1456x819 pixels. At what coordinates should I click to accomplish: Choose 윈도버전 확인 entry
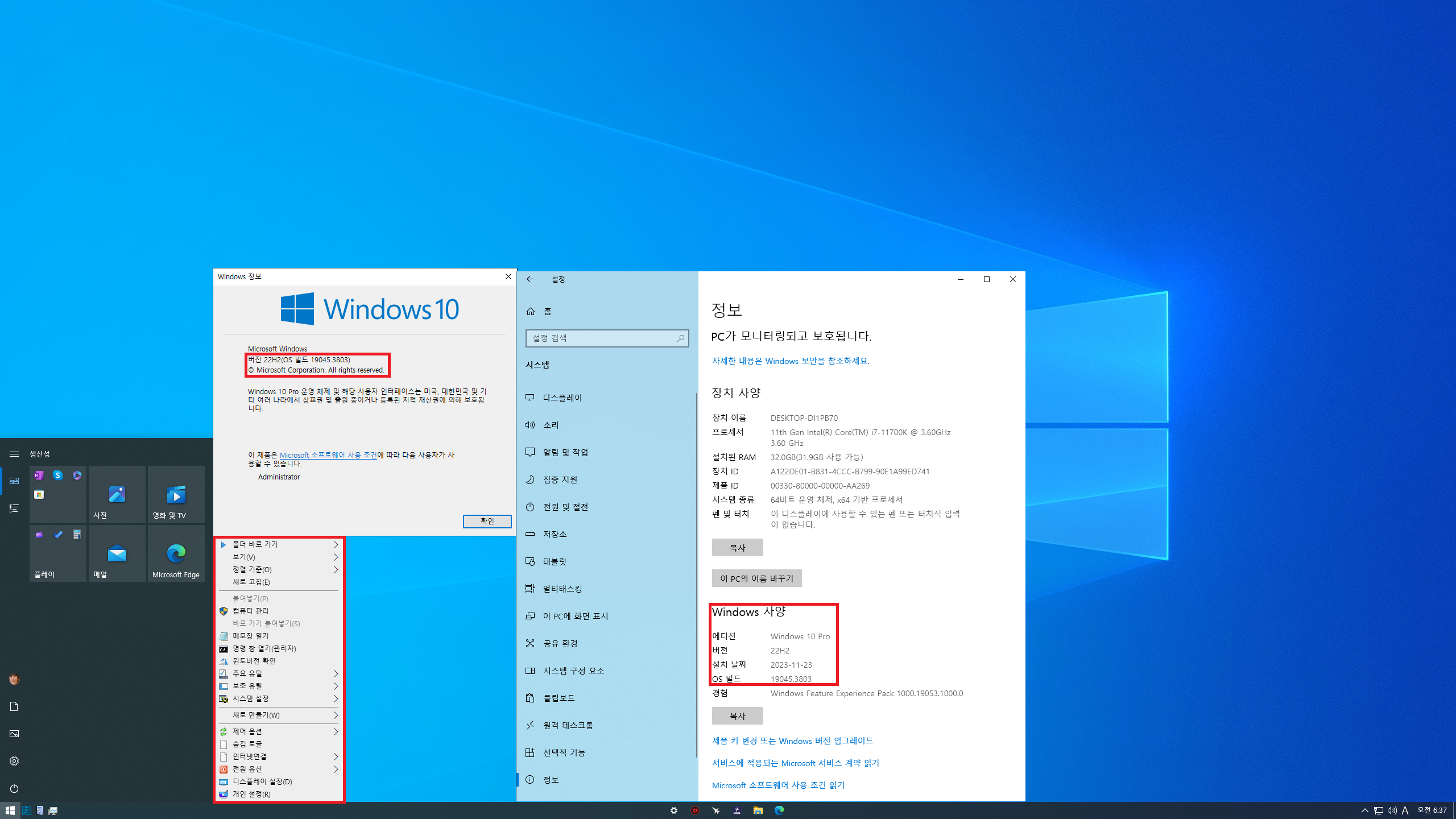279,661
